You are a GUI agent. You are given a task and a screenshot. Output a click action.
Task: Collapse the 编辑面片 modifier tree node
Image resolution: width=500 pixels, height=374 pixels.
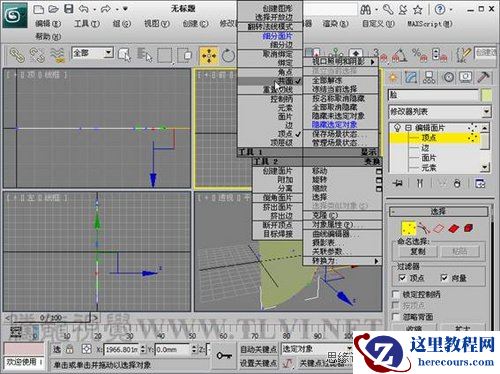(408, 128)
